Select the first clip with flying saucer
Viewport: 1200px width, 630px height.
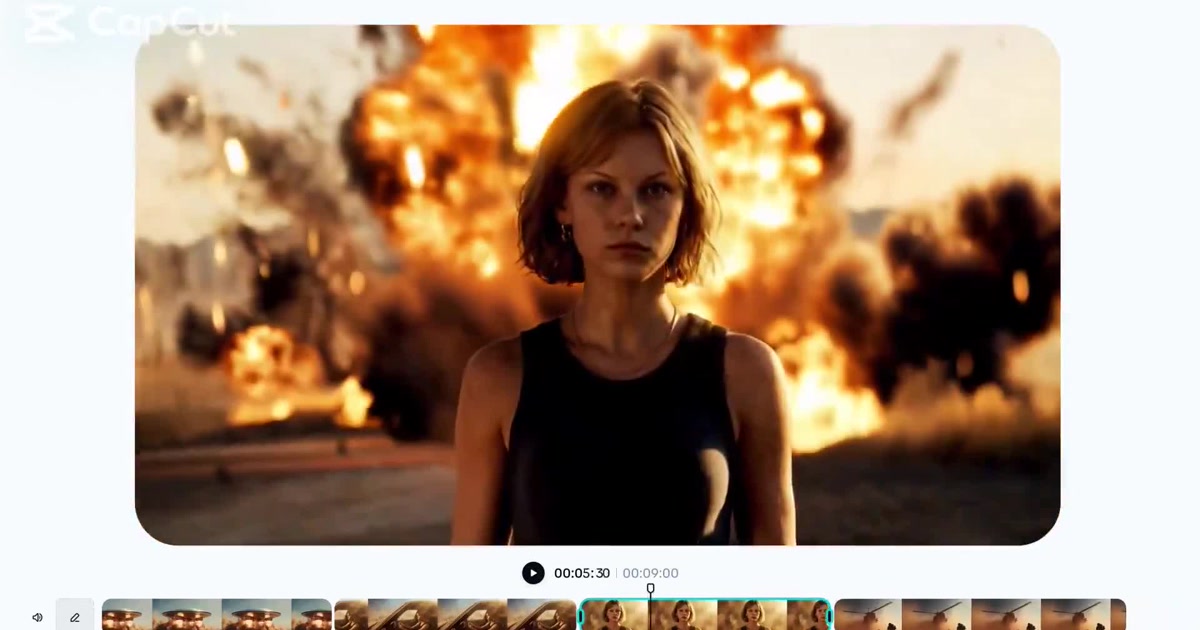216,615
